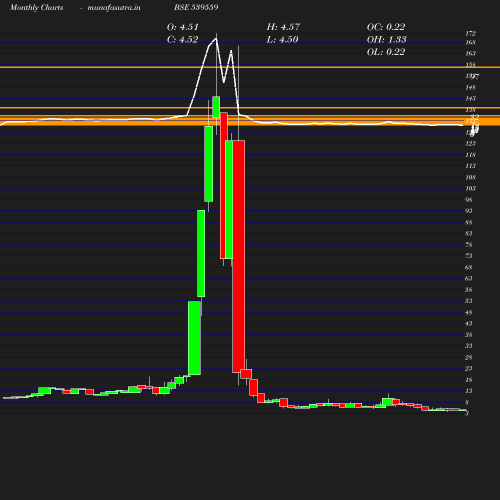Screen dimensions: 500x500
Task: Select the low value "L: 4.50"
Action: click(x=283, y=40)
